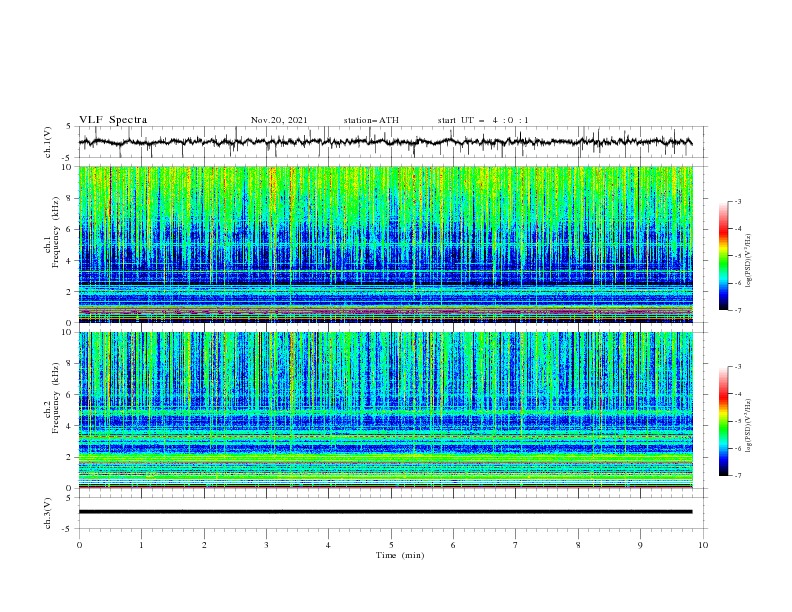Viewport: 792px width, 612px height.
Task: Click the 'station=ATH' label
Action: point(371,120)
